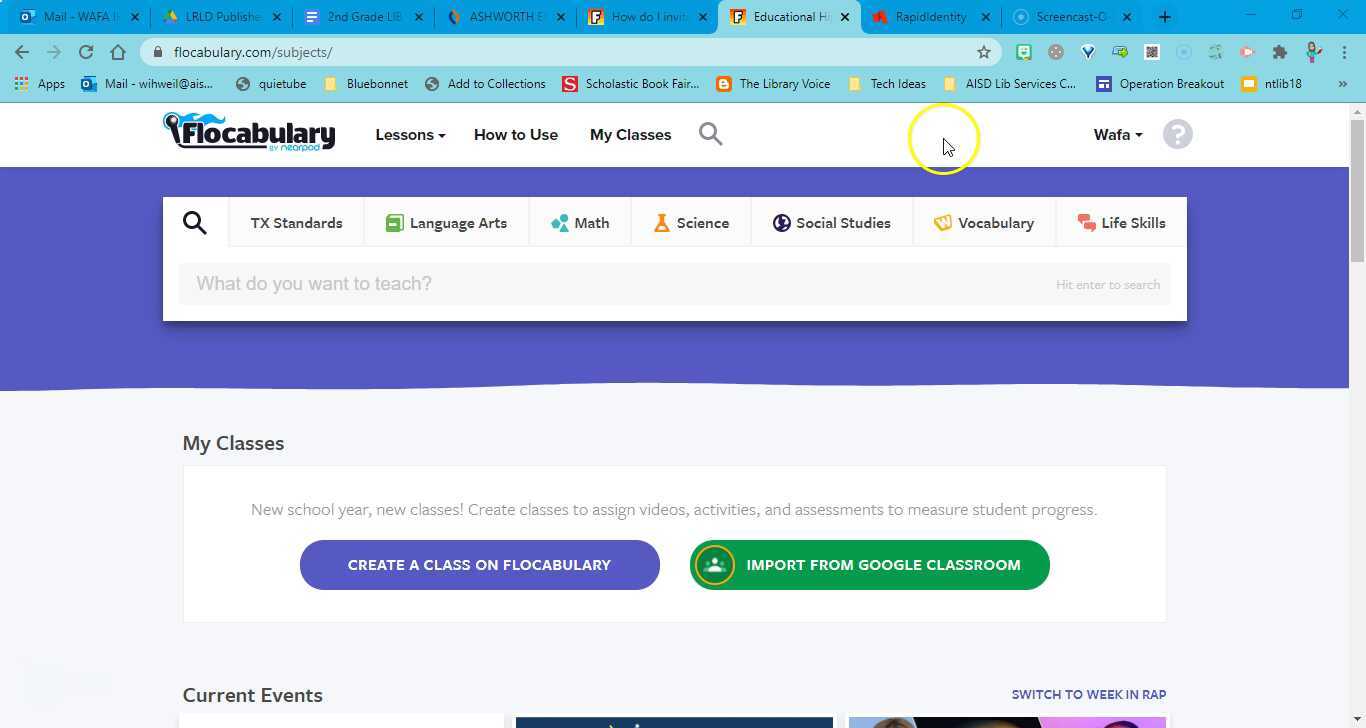Open search using the magnifier icon
The width and height of the screenshot is (1366, 728).
pyautogui.click(x=711, y=133)
